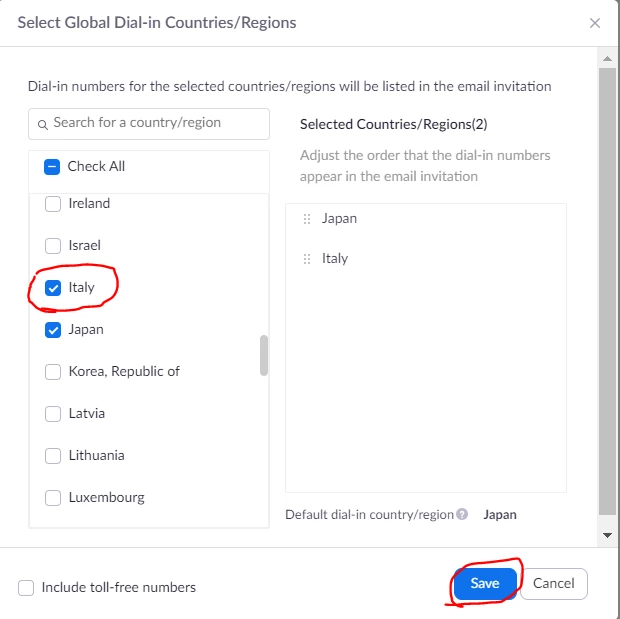This screenshot has height=619, width=620.
Task: Click the search magnifier icon
Action: click(43, 125)
